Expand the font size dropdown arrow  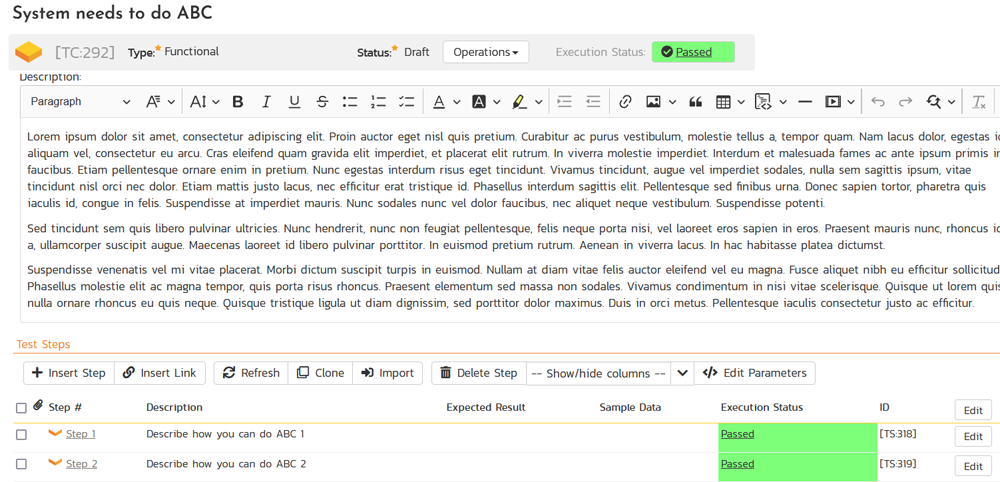tap(216, 101)
